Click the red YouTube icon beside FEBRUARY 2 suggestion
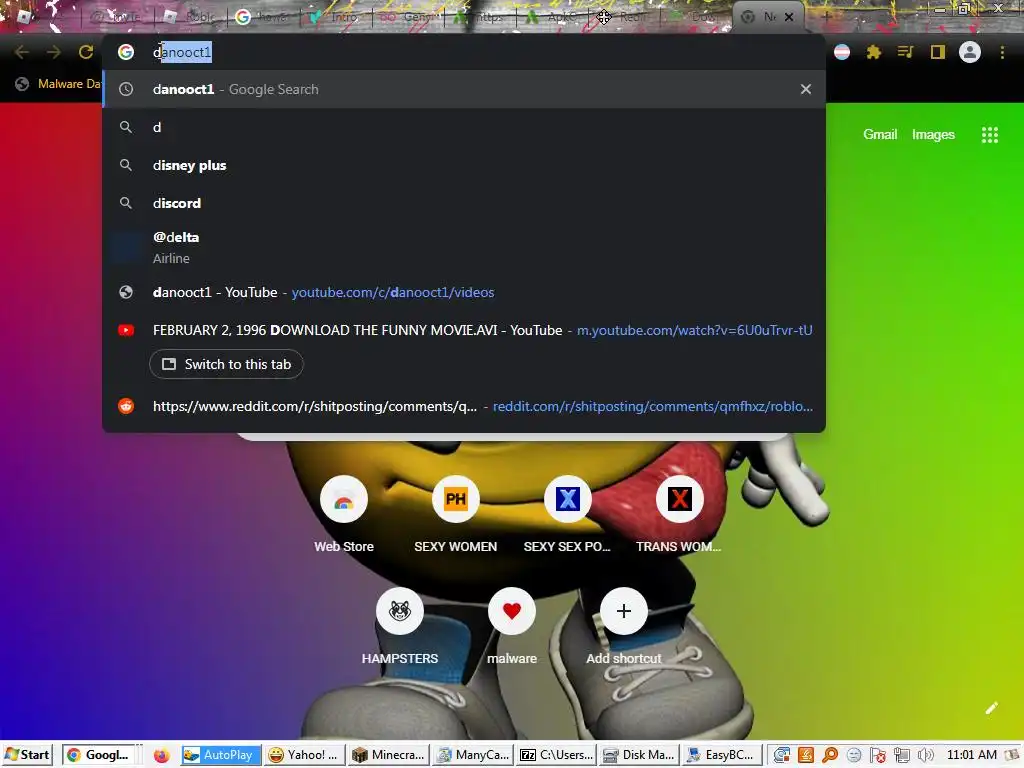This screenshot has width=1024, height=768. [126, 330]
